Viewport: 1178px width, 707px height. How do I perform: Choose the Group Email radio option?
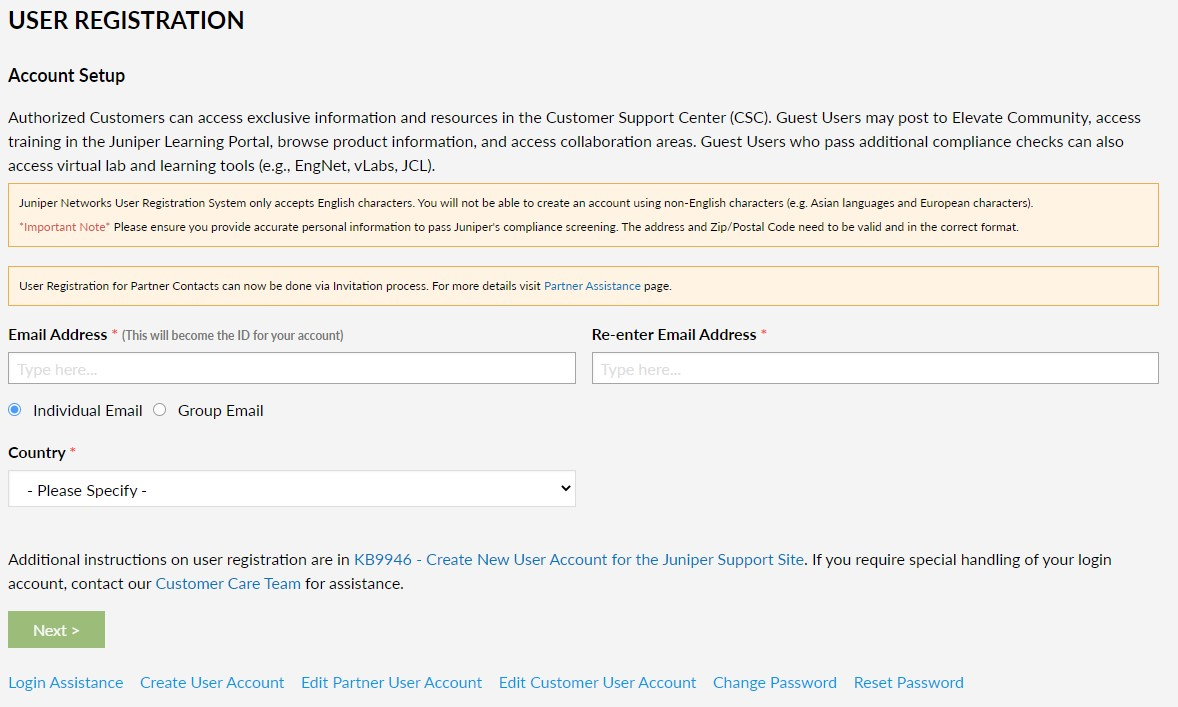pyautogui.click(x=160, y=410)
